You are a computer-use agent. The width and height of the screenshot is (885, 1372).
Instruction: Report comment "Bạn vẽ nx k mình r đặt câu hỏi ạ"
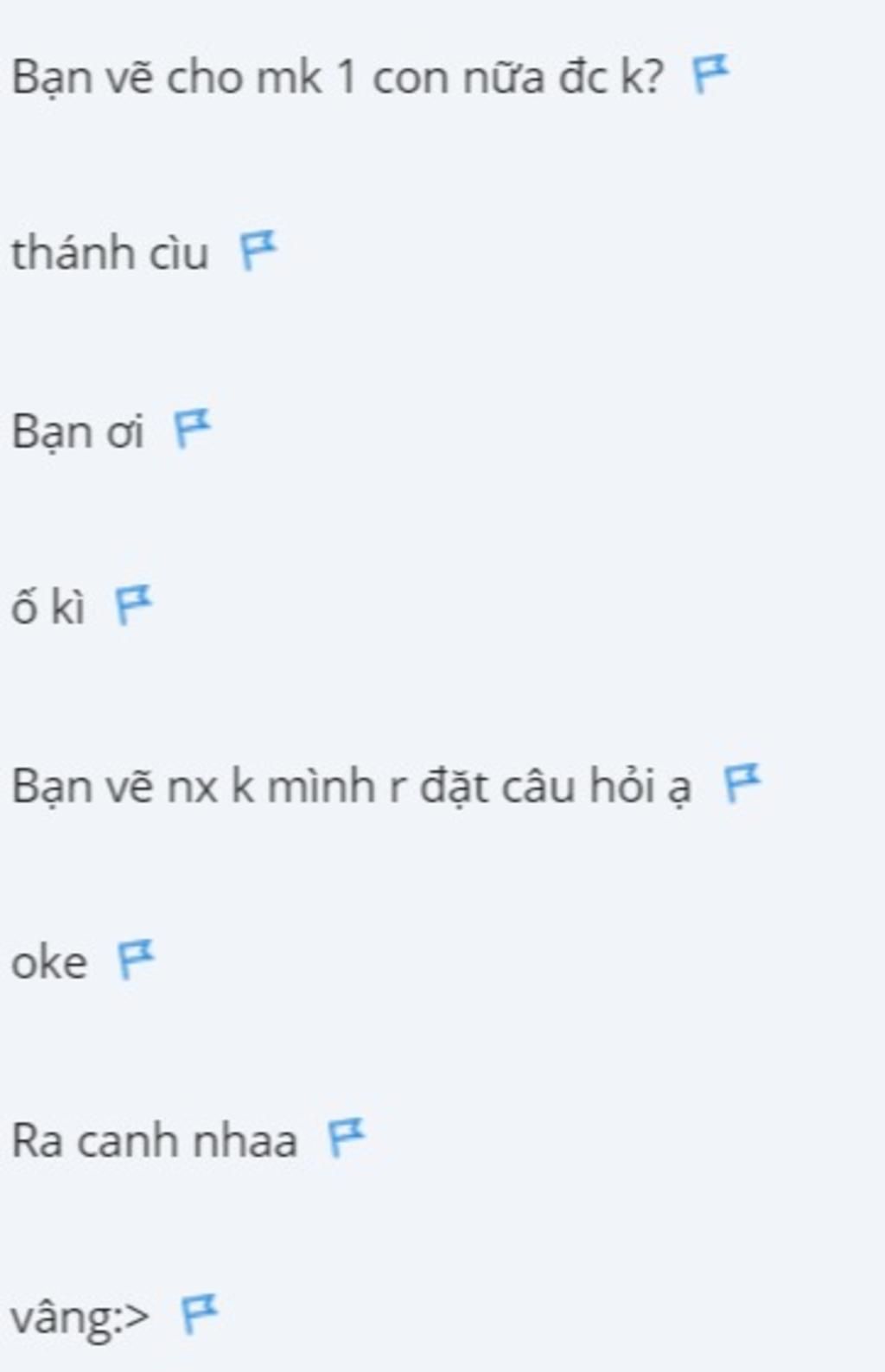742,782
